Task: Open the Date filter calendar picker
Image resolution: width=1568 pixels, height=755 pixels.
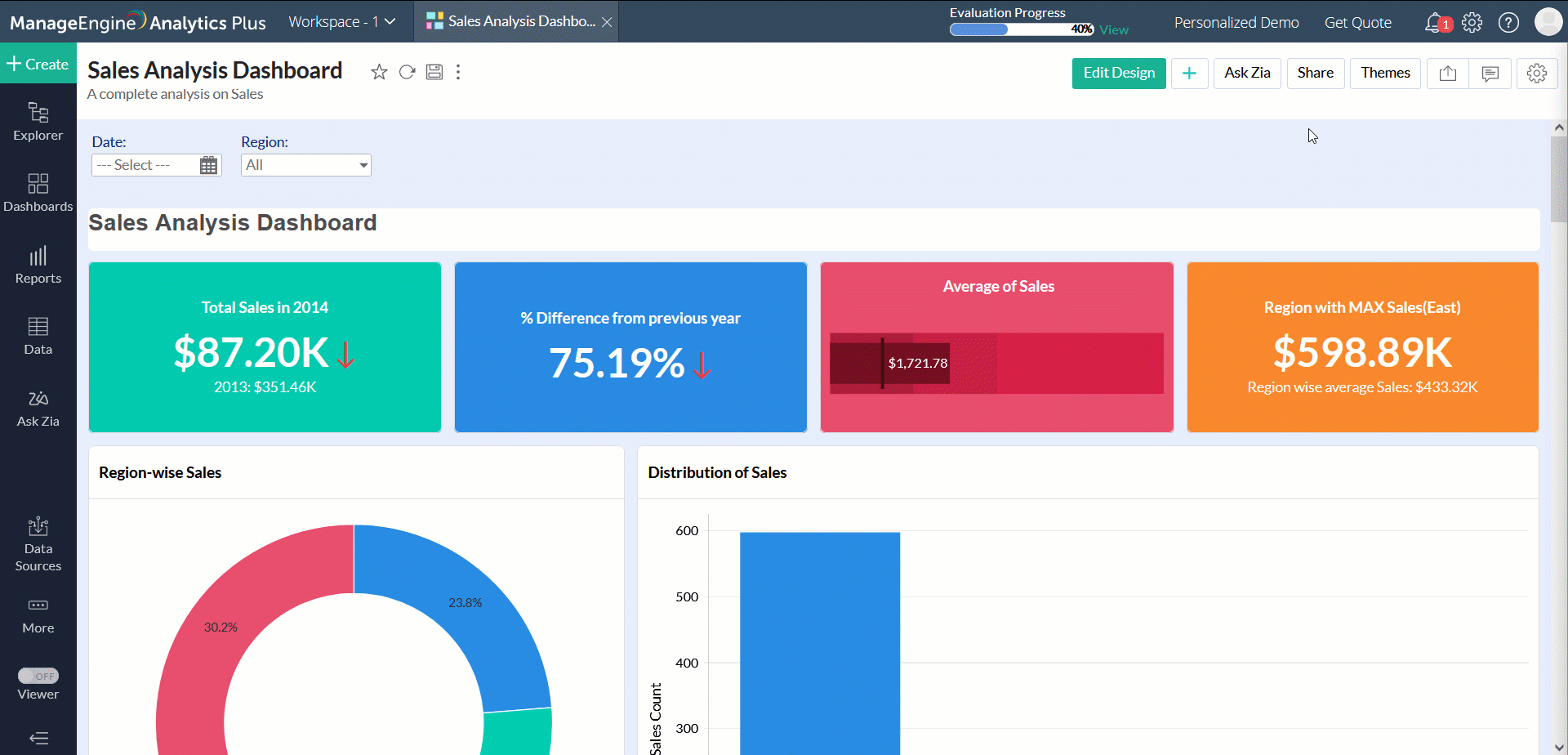Action: tap(209, 165)
